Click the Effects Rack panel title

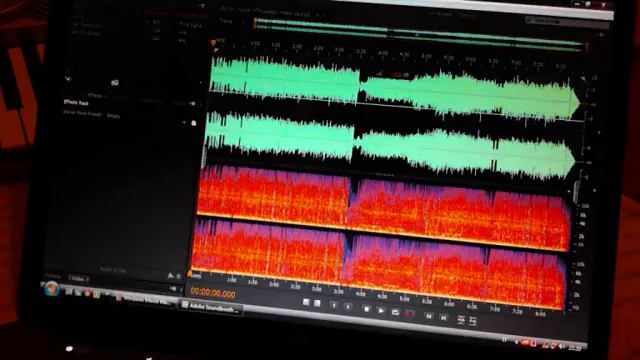pos(76,102)
